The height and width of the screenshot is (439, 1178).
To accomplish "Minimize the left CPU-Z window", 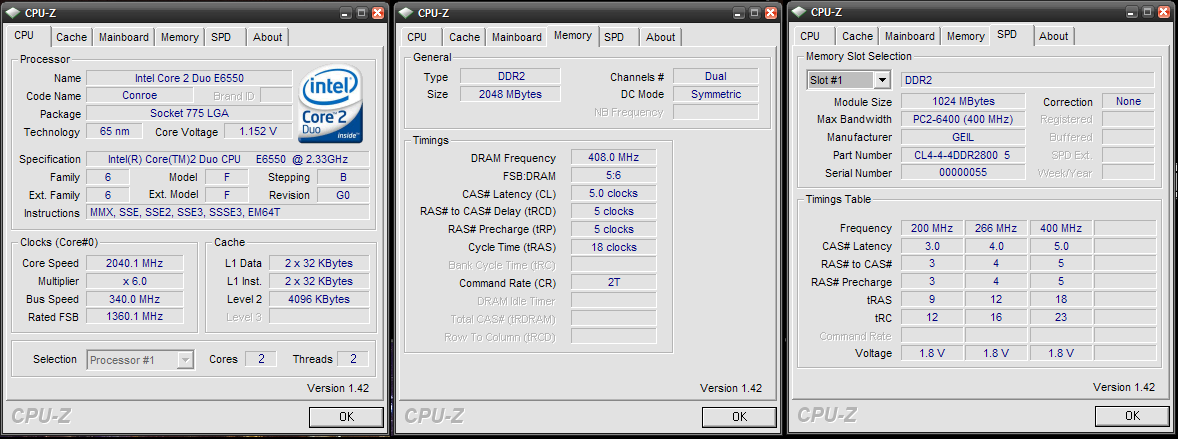I will click(346, 13).
